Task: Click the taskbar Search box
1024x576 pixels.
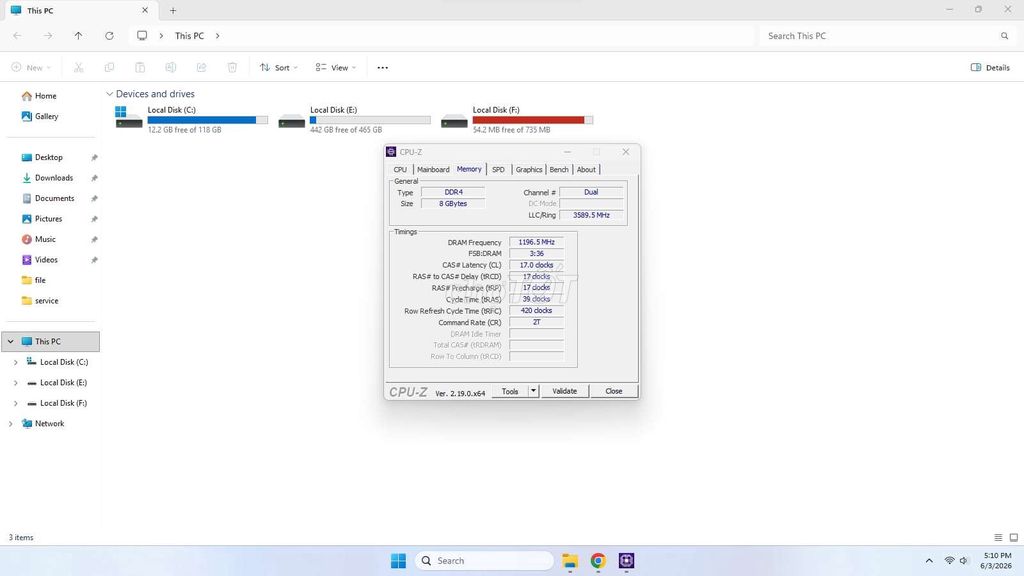Action: 484,560
